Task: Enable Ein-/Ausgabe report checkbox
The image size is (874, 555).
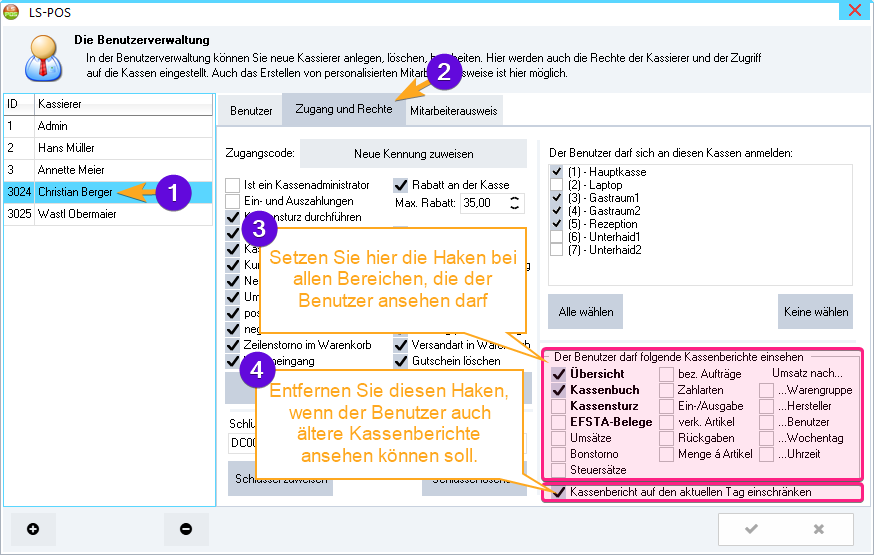Action: point(667,406)
